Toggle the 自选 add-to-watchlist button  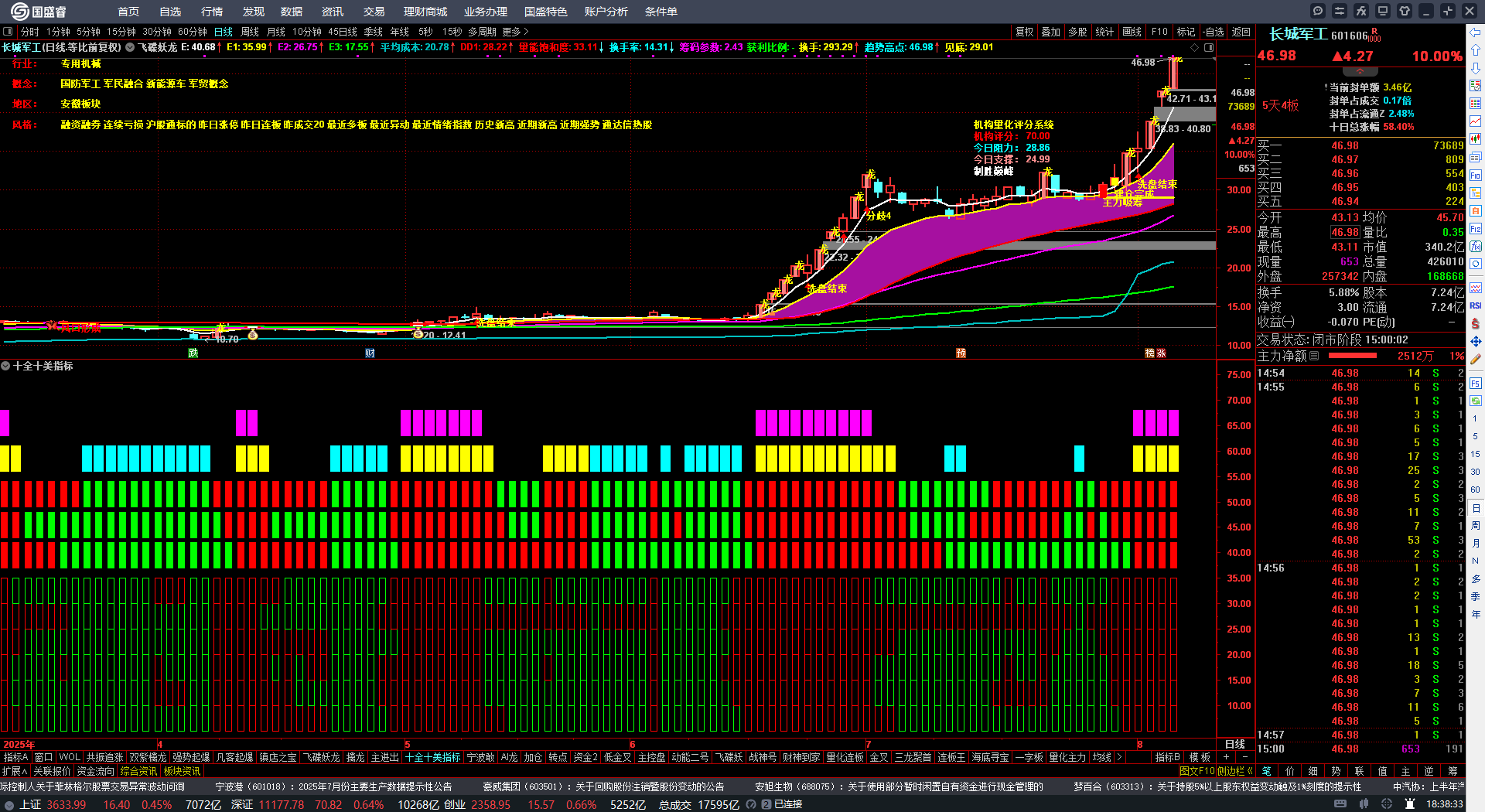[x=1214, y=32]
